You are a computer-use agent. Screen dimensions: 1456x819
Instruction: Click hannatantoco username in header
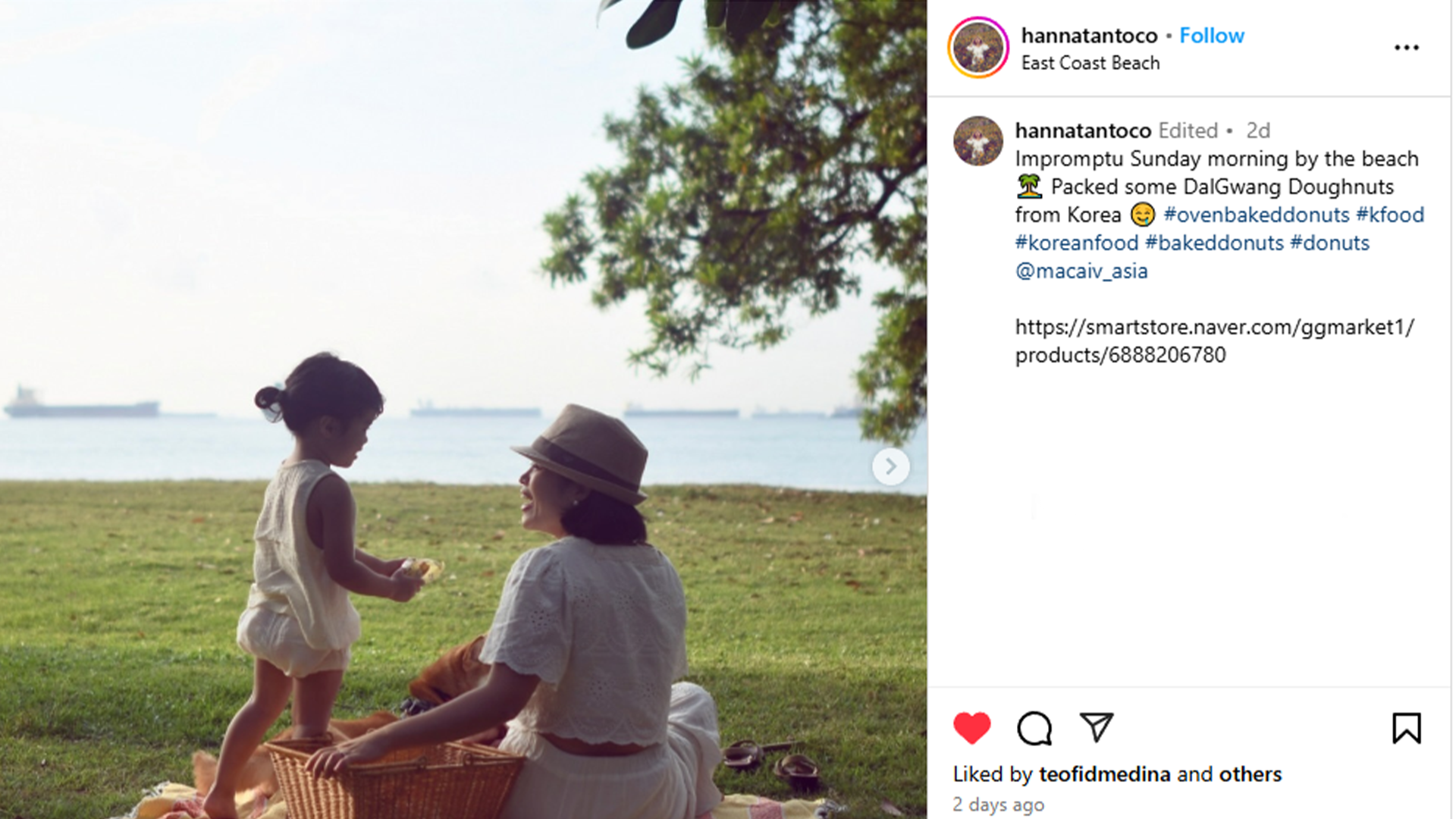[x=1089, y=36]
